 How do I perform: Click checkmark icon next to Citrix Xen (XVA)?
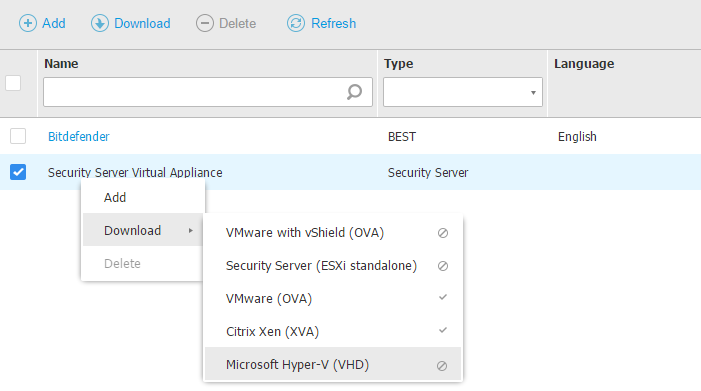443,330
